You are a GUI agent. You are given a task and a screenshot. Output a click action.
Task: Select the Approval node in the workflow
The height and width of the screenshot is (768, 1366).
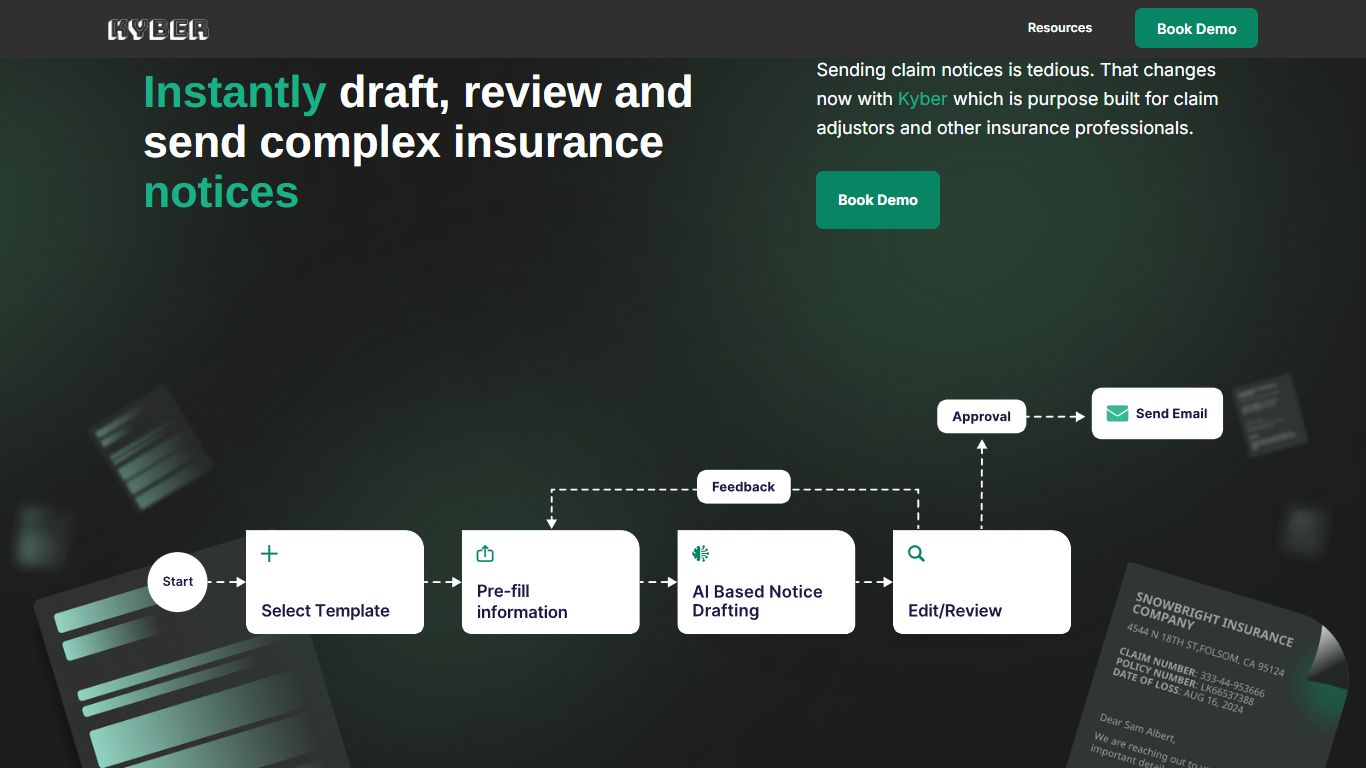click(x=981, y=416)
